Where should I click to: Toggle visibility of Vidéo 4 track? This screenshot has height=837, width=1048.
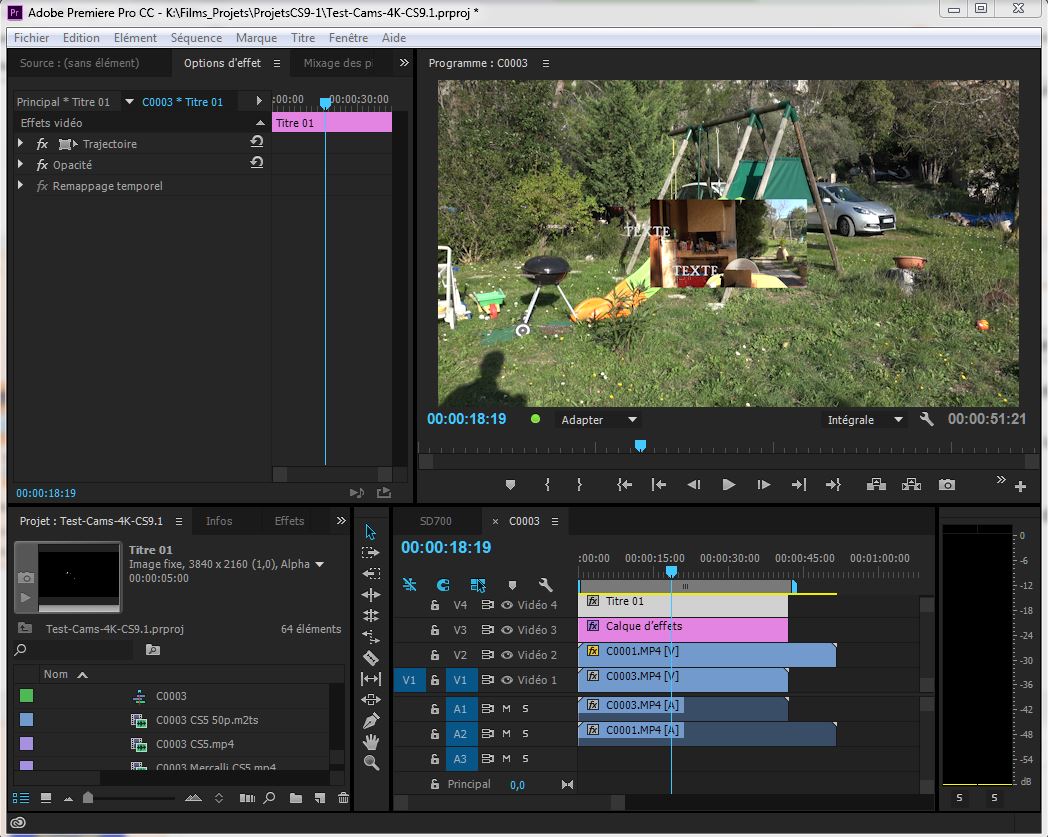507,605
